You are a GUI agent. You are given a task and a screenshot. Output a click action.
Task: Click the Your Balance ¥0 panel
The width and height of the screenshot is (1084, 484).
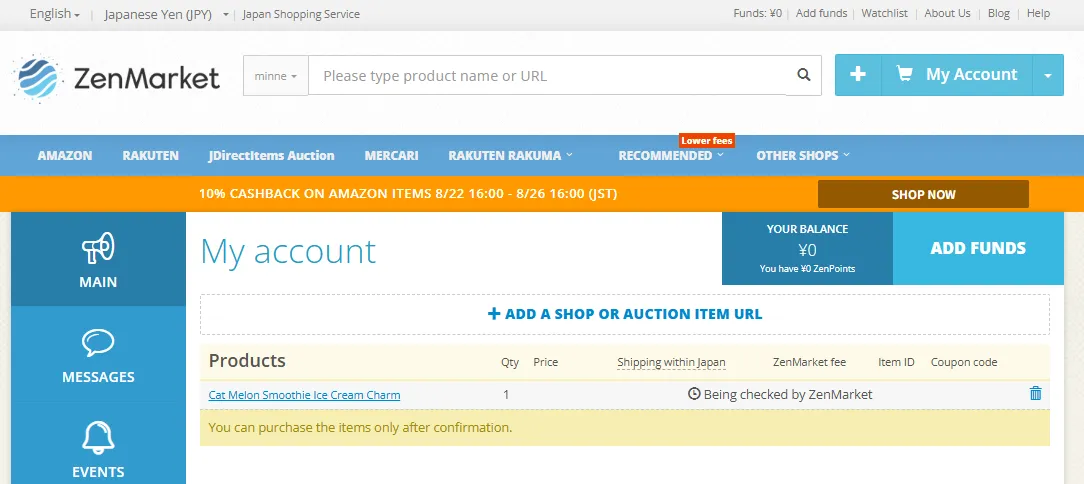(807, 248)
